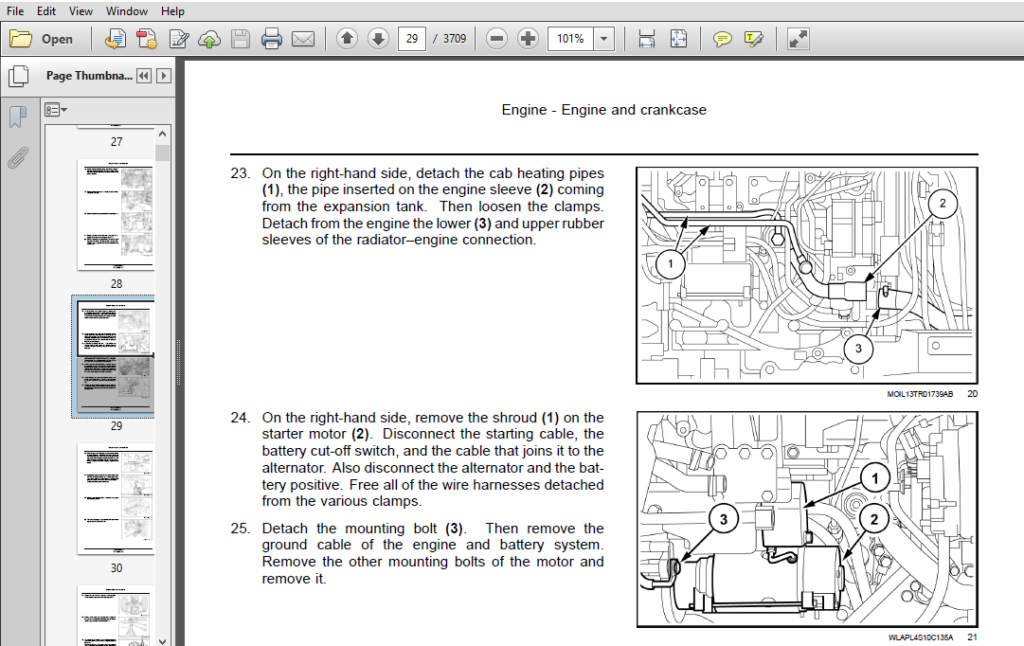Open thumbnail panel options dropdown
The width and height of the screenshot is (1024, 646).
[x=56, y=110]
